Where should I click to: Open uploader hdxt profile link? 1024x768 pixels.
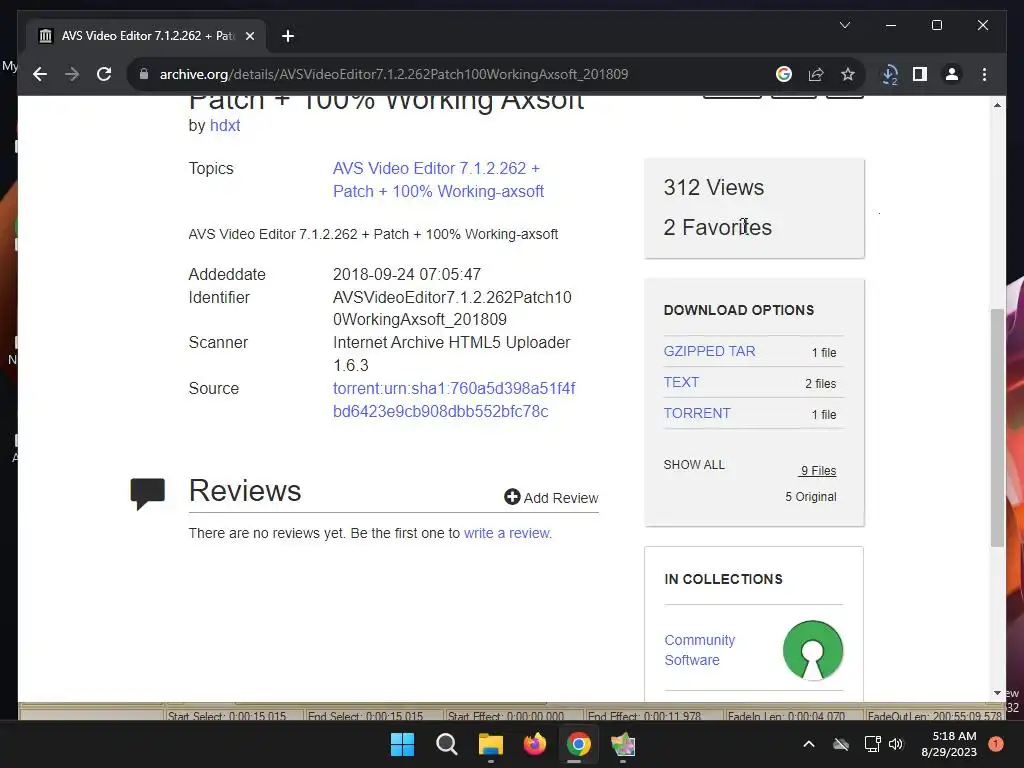click(x=225, y=125)
